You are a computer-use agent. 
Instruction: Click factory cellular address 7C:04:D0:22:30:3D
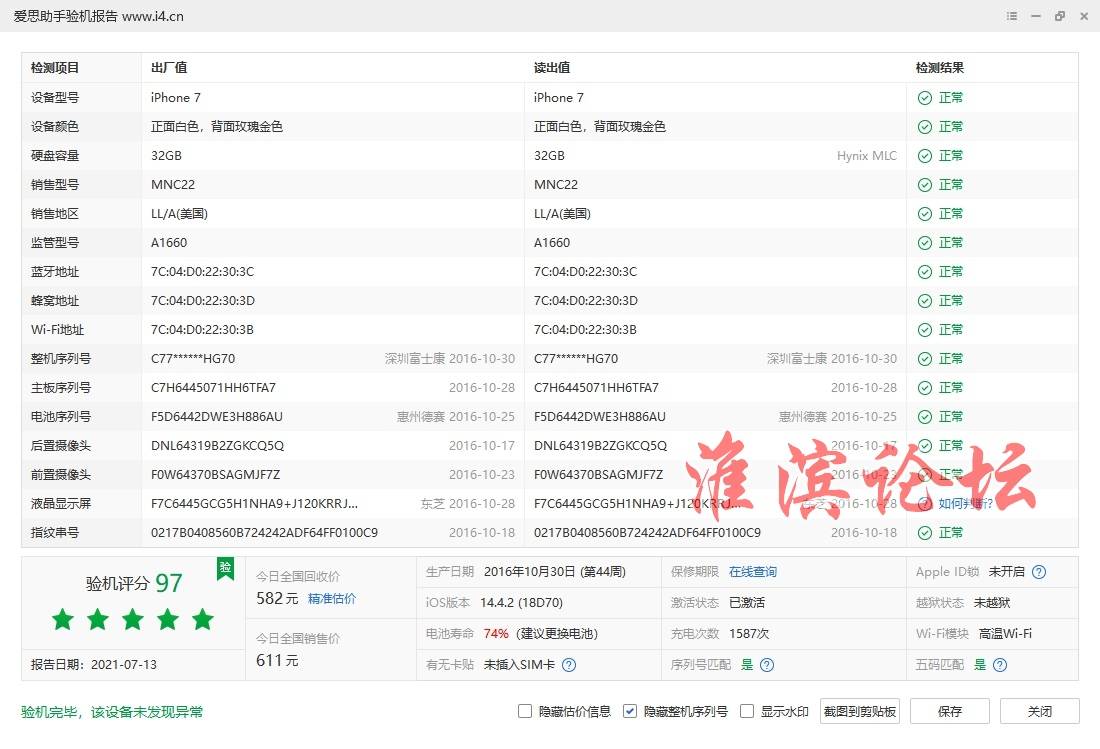tap(203, 301)
